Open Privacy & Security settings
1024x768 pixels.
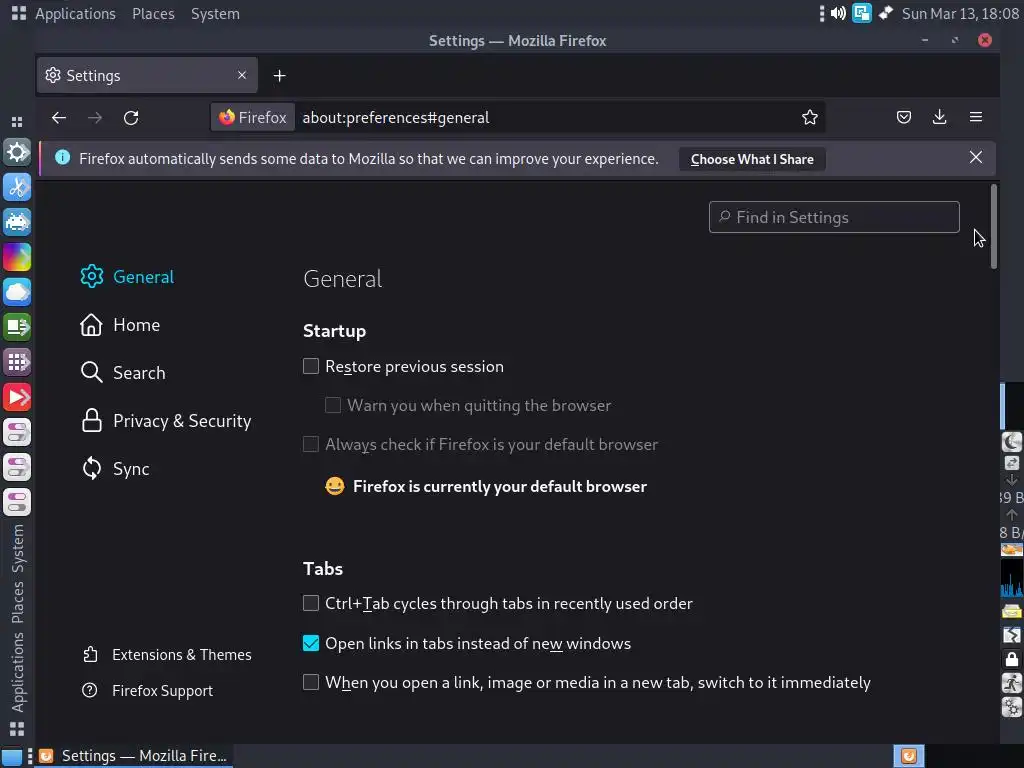click(166, 421)
